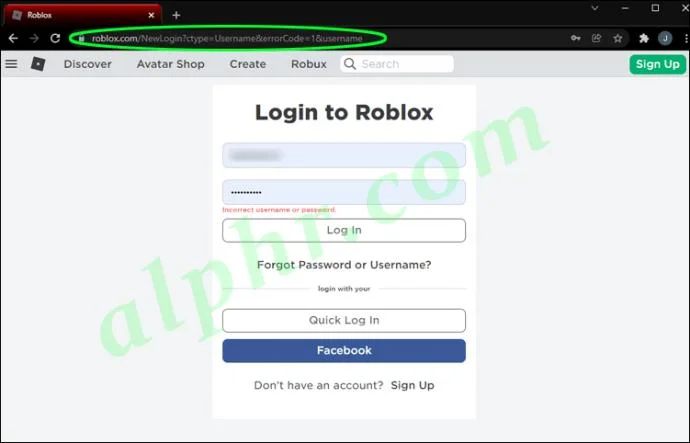Open the browser extensions puzzle icon
Image resolution: width=690 pixels, height=443 pixels.
(644, 38)
